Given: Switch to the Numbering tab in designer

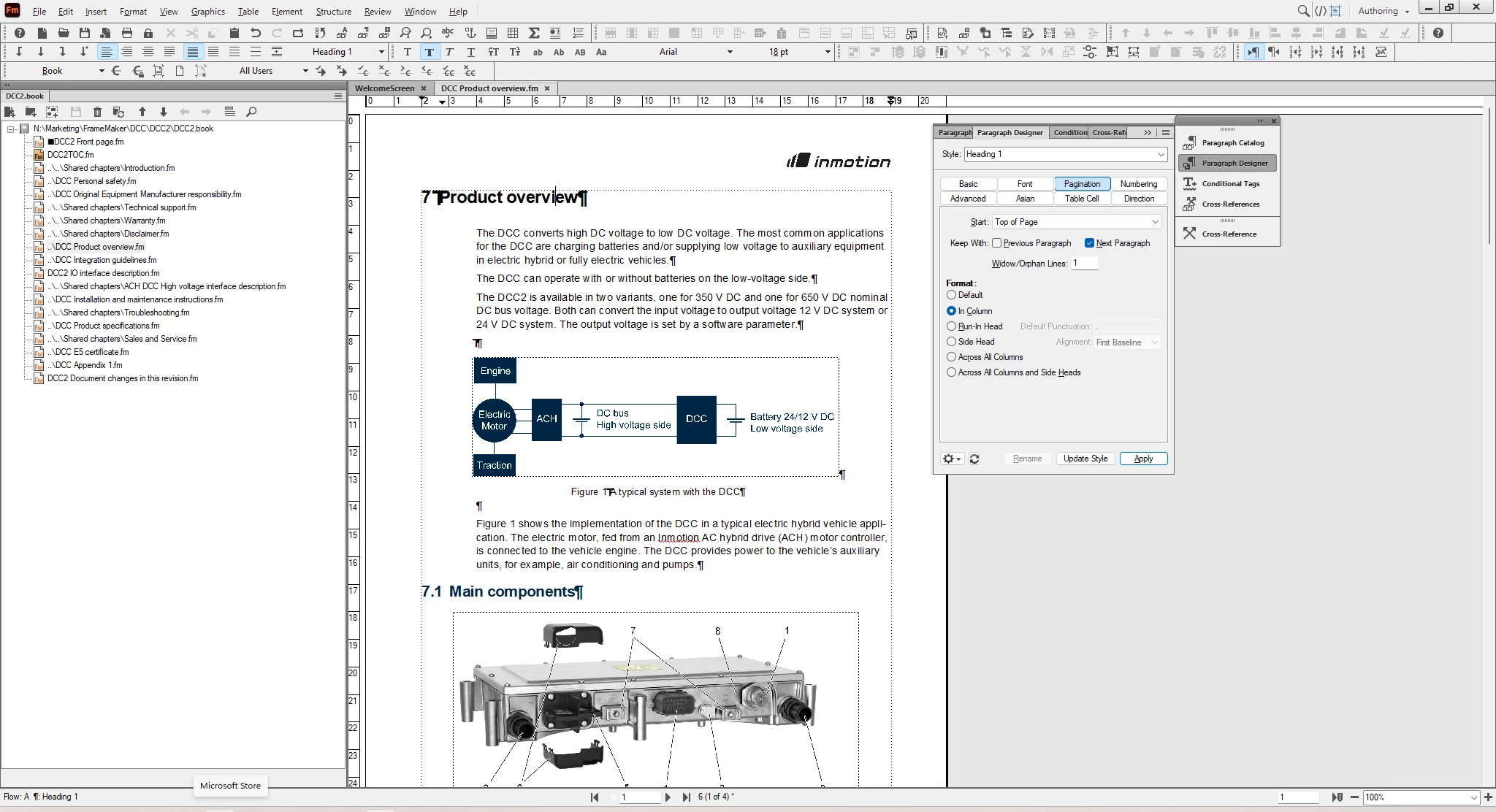Looking at the screenshot, I should pos(1138,184).
